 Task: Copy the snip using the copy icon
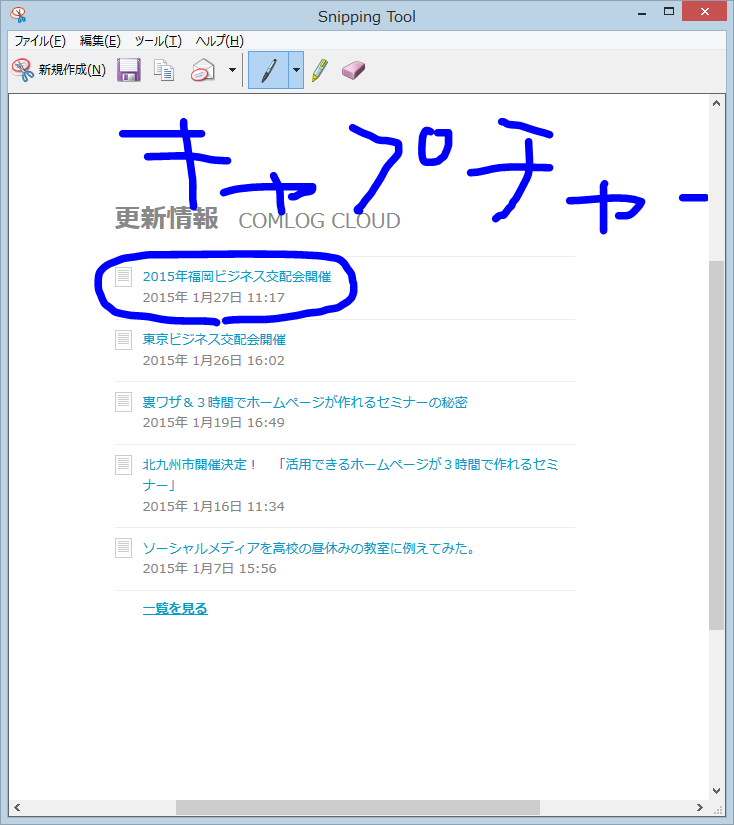[x=164, y=70]
